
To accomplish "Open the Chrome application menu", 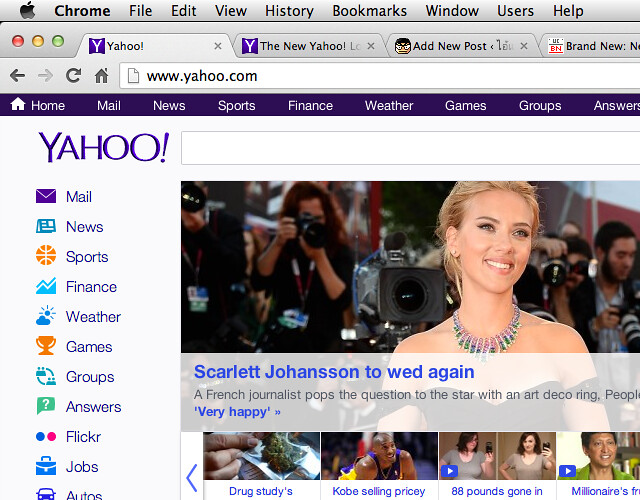I will [82, 11].
